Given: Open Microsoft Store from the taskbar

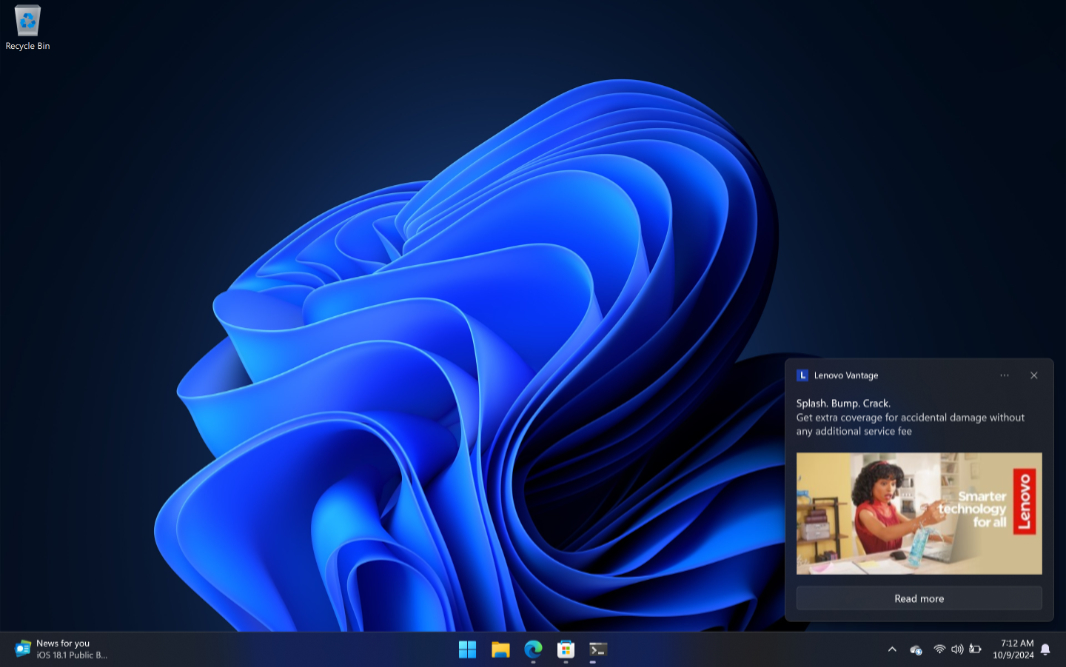Looking at the screenshot, I should coord(566,649).
